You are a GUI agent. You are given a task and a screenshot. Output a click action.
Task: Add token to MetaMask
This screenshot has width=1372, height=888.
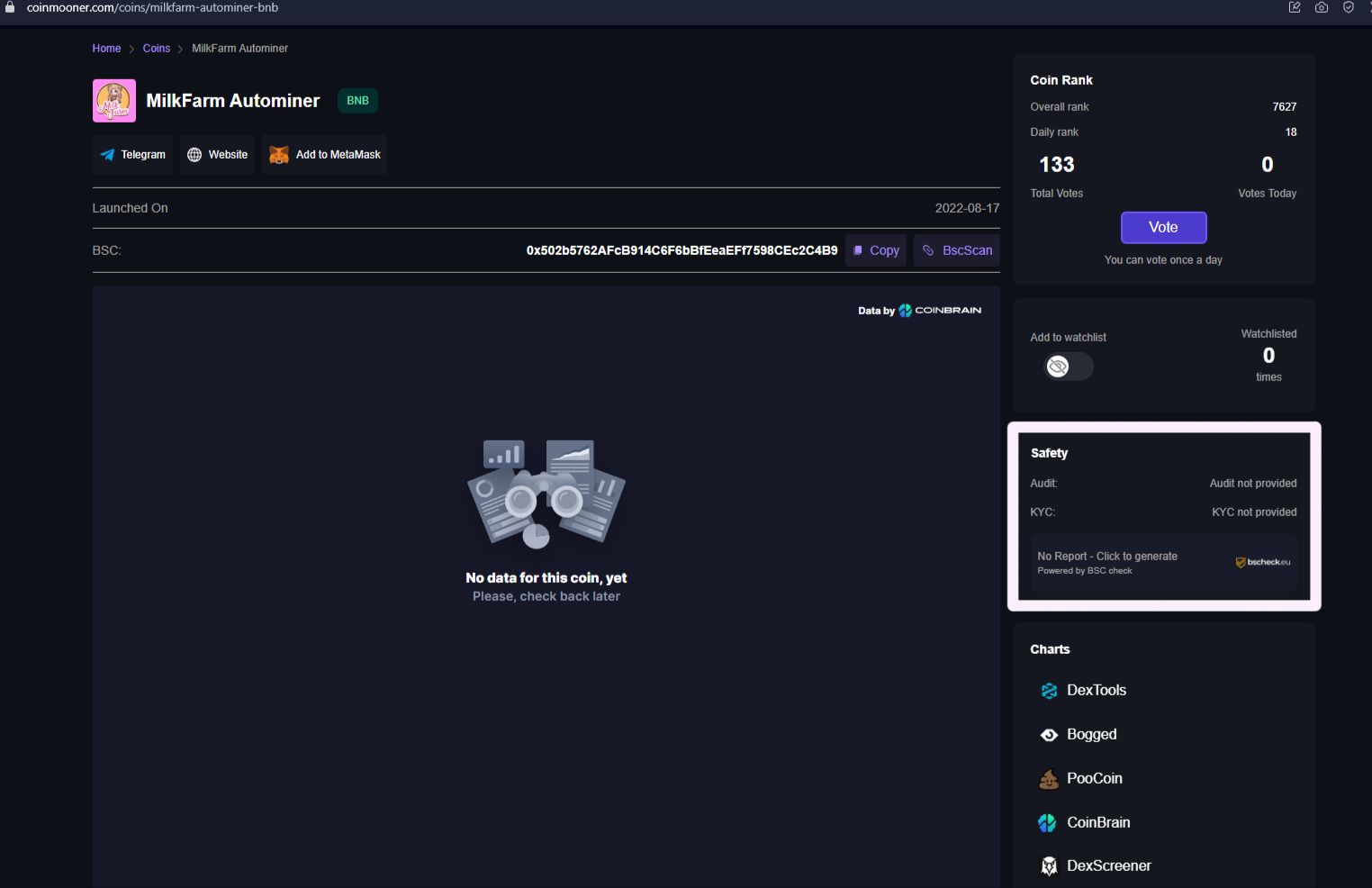click(324, 155)
